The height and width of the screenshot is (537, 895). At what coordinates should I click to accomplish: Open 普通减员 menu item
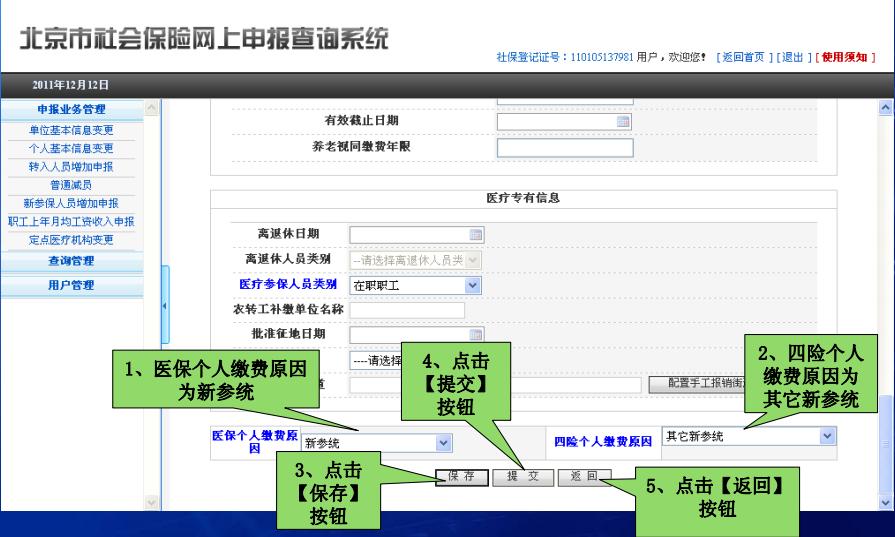pyautogui.click(x=71, y=185)
